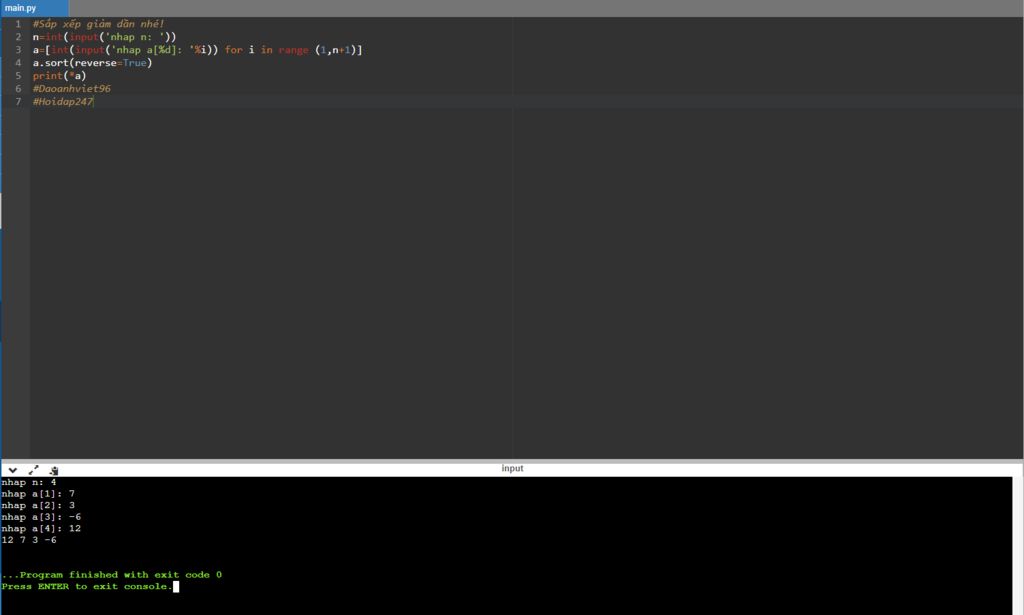The width and height of the screenshot is (1024, 615).
Task: Click the comment #Hoidap247
Action: pyautogui.click(x=63, y=102)
